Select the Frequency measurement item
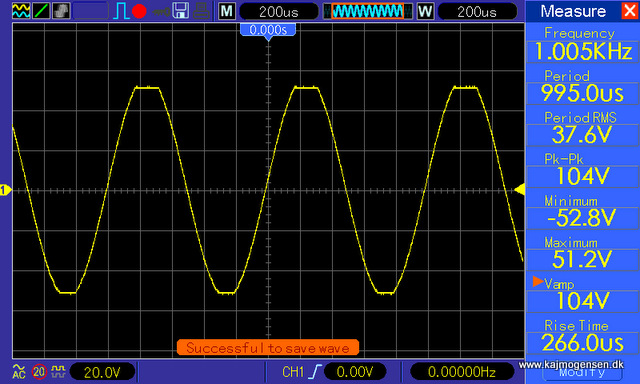Viewport: 640px width, 384px height. [582, 44]
